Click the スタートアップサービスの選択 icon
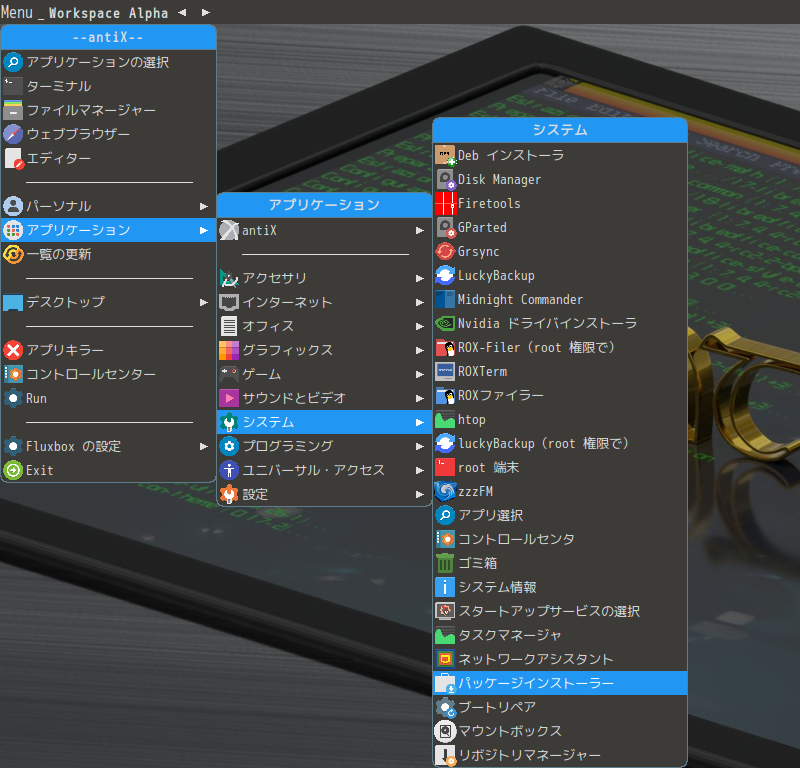The height and width of the screenshot is (768, 800). coord(445,611)
